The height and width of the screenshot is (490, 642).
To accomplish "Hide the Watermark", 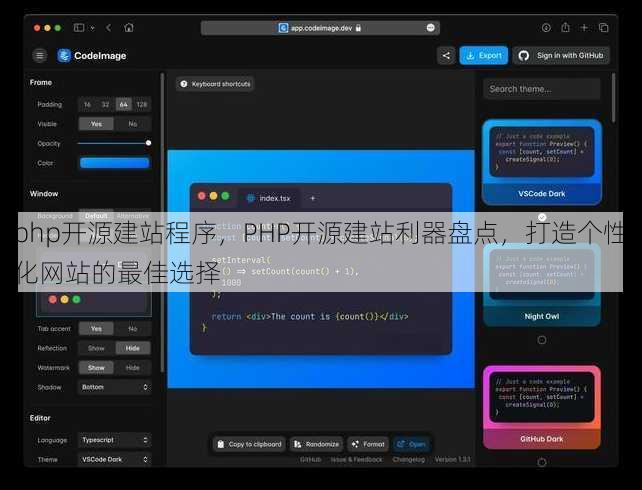I will (x=133, y=368).
